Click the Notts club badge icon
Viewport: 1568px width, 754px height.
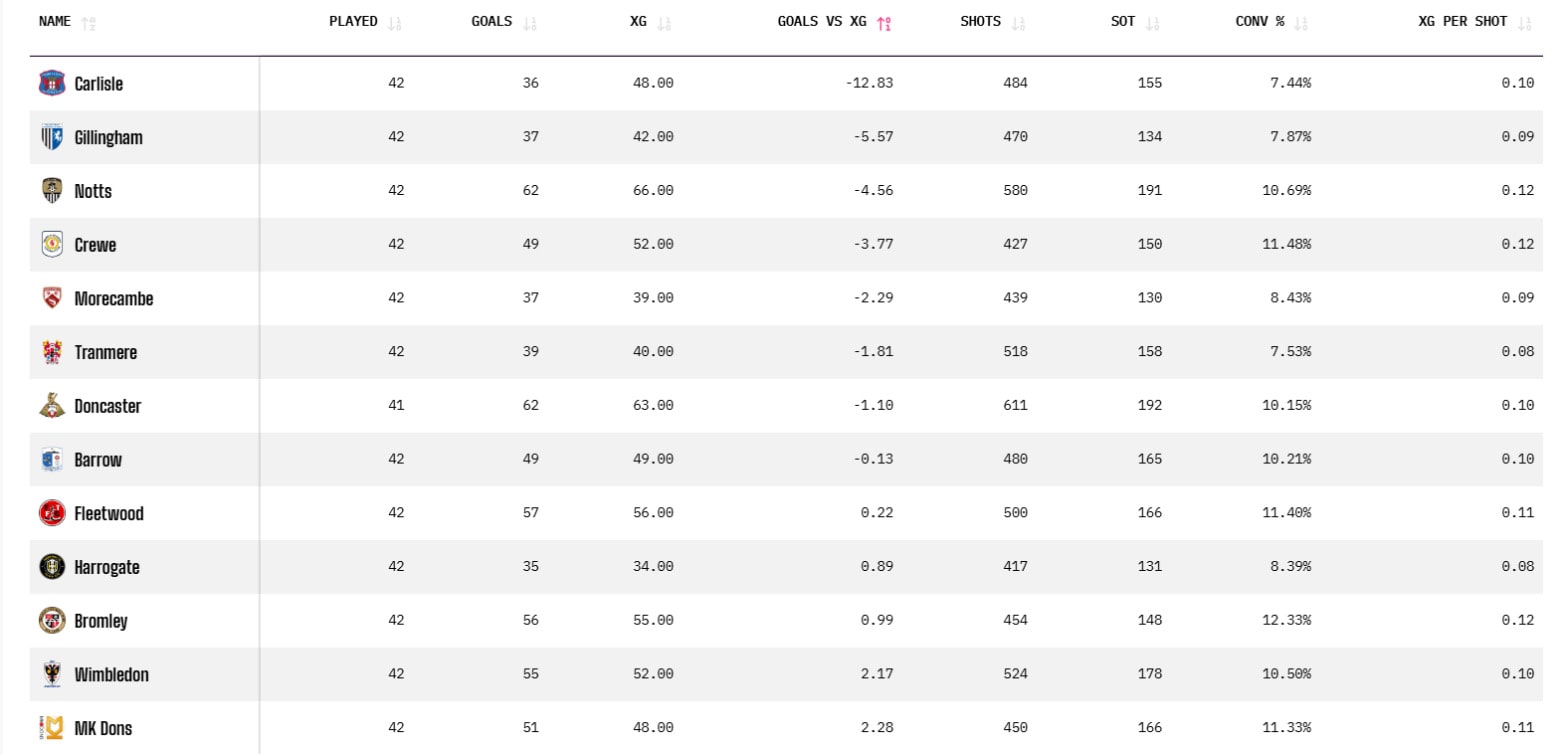[x=51, y=191]
